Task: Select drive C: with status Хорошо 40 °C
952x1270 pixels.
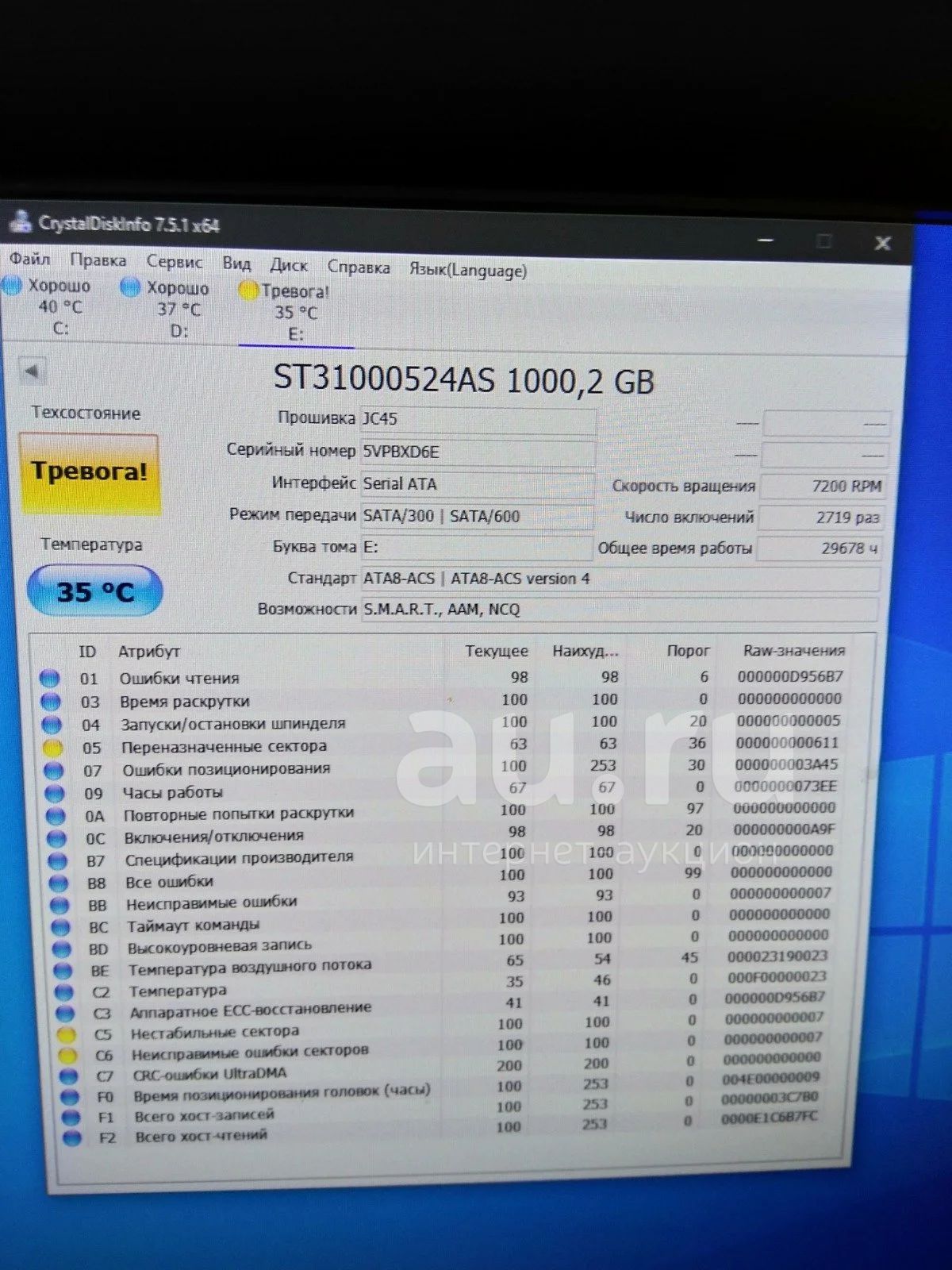Action: [x=49, y=306]
